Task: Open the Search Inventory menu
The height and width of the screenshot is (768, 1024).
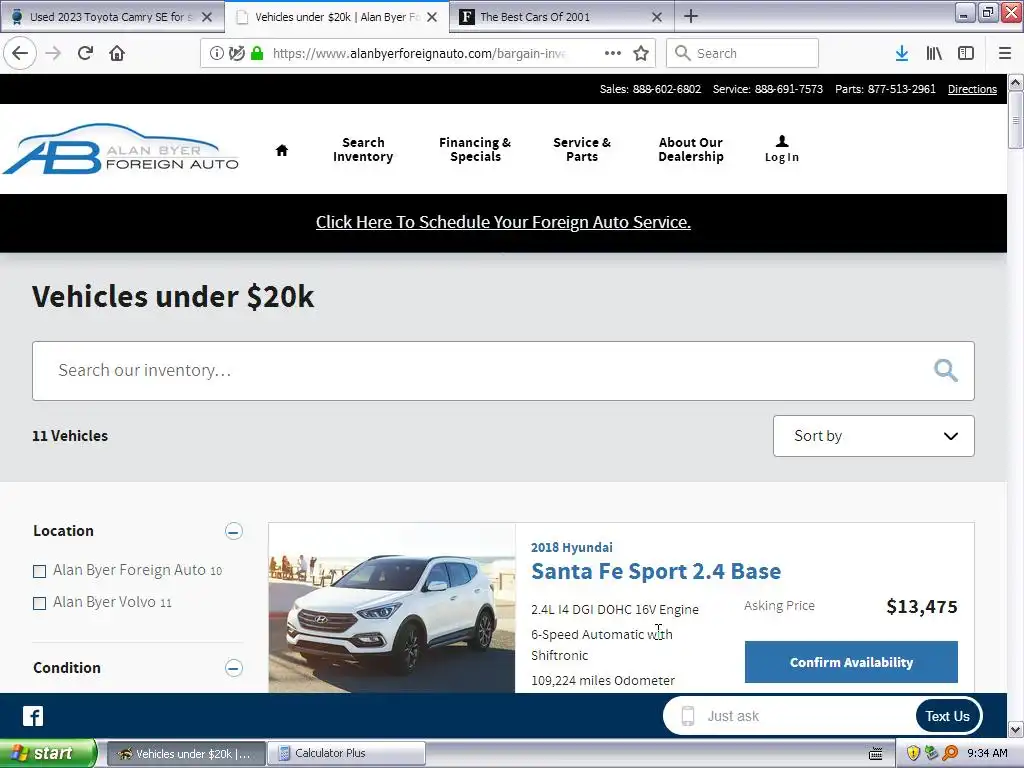Action: [x=363, y=150]
